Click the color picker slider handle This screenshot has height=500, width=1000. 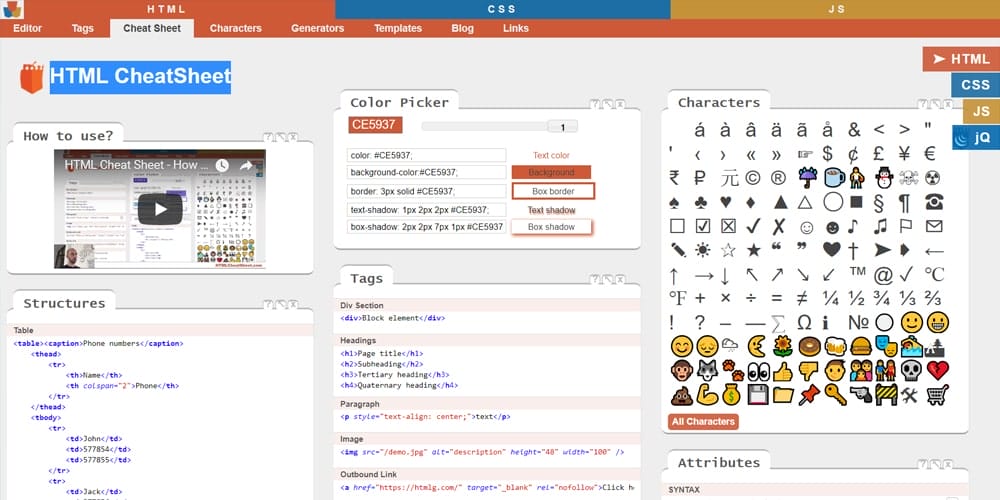click(562, 127)
